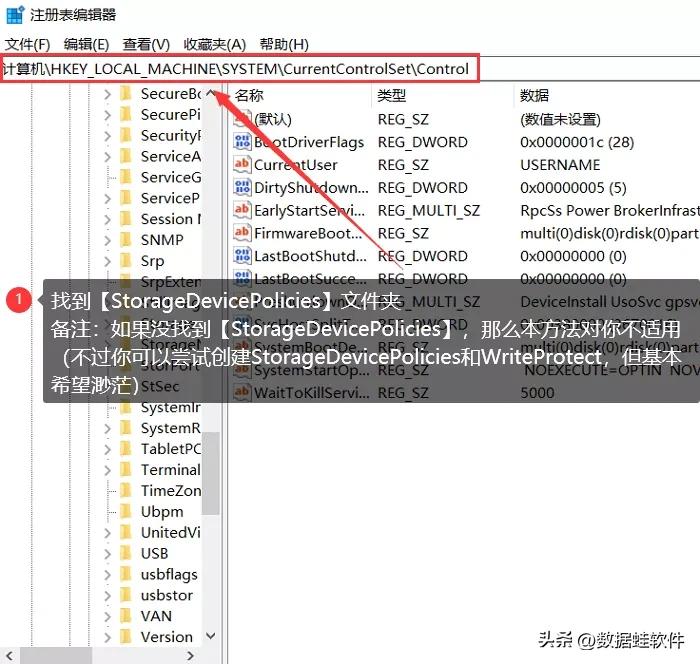
Task: Click the 0x0000001c (28) data cell
Action: click(577, 142)
